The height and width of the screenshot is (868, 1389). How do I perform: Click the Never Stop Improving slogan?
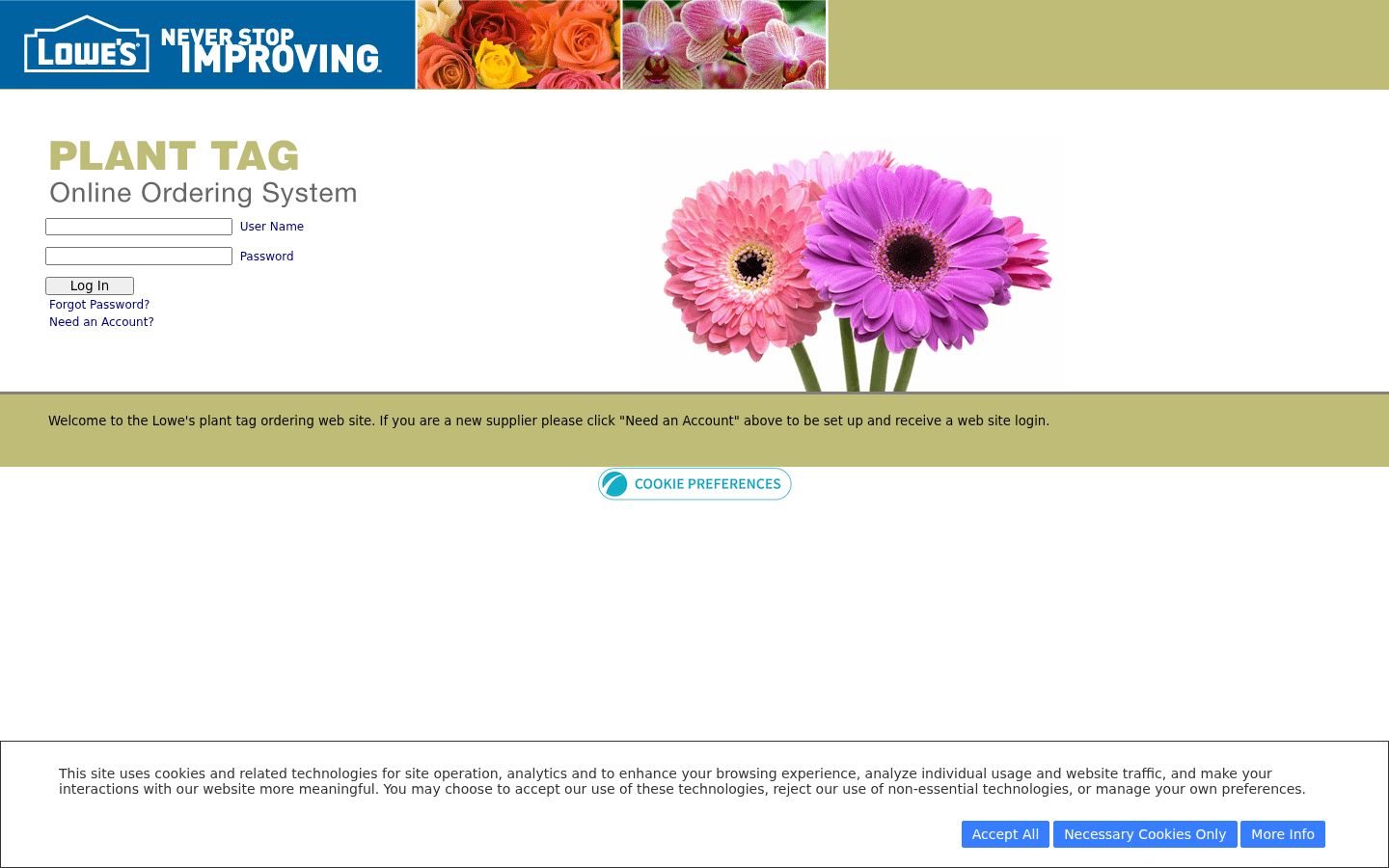271,50
